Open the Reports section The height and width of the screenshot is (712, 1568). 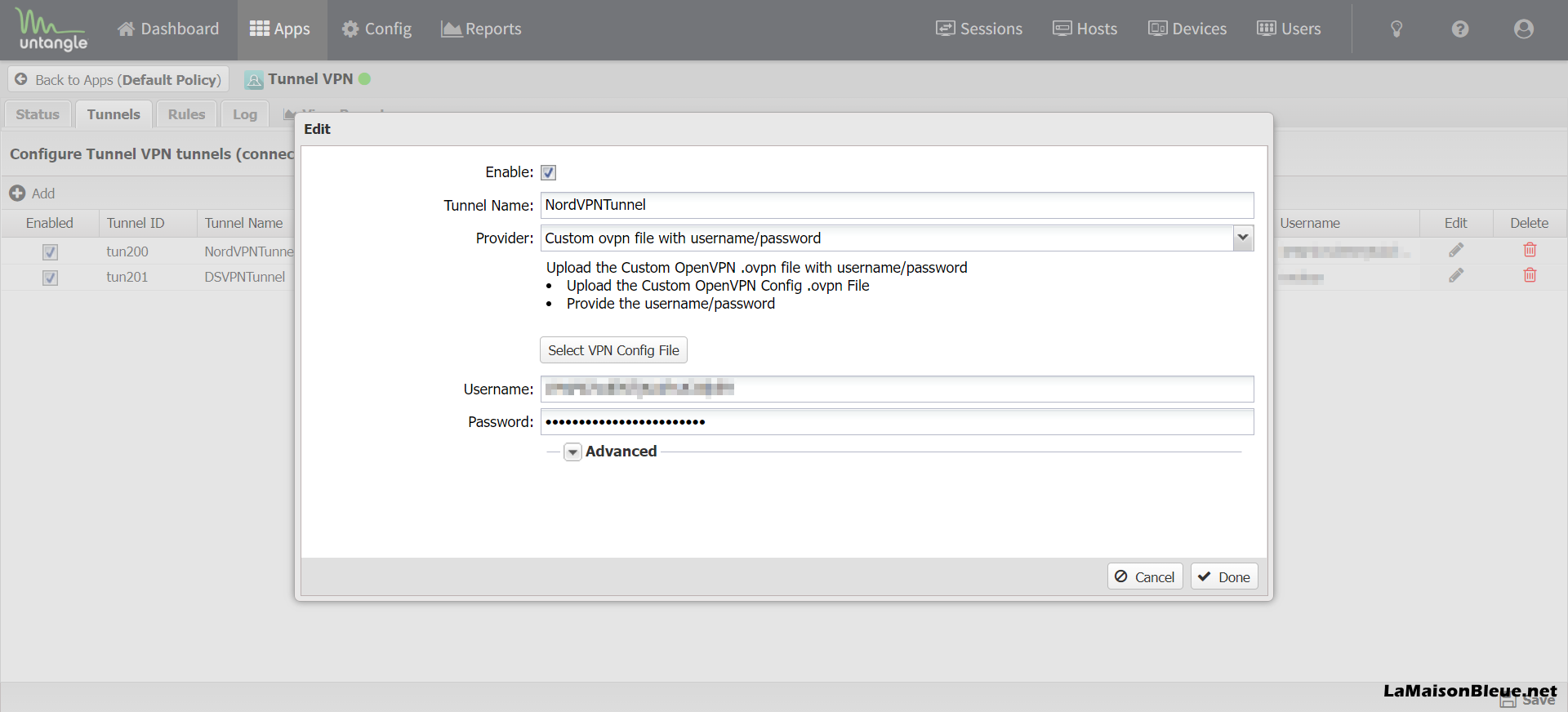point(481,29)
